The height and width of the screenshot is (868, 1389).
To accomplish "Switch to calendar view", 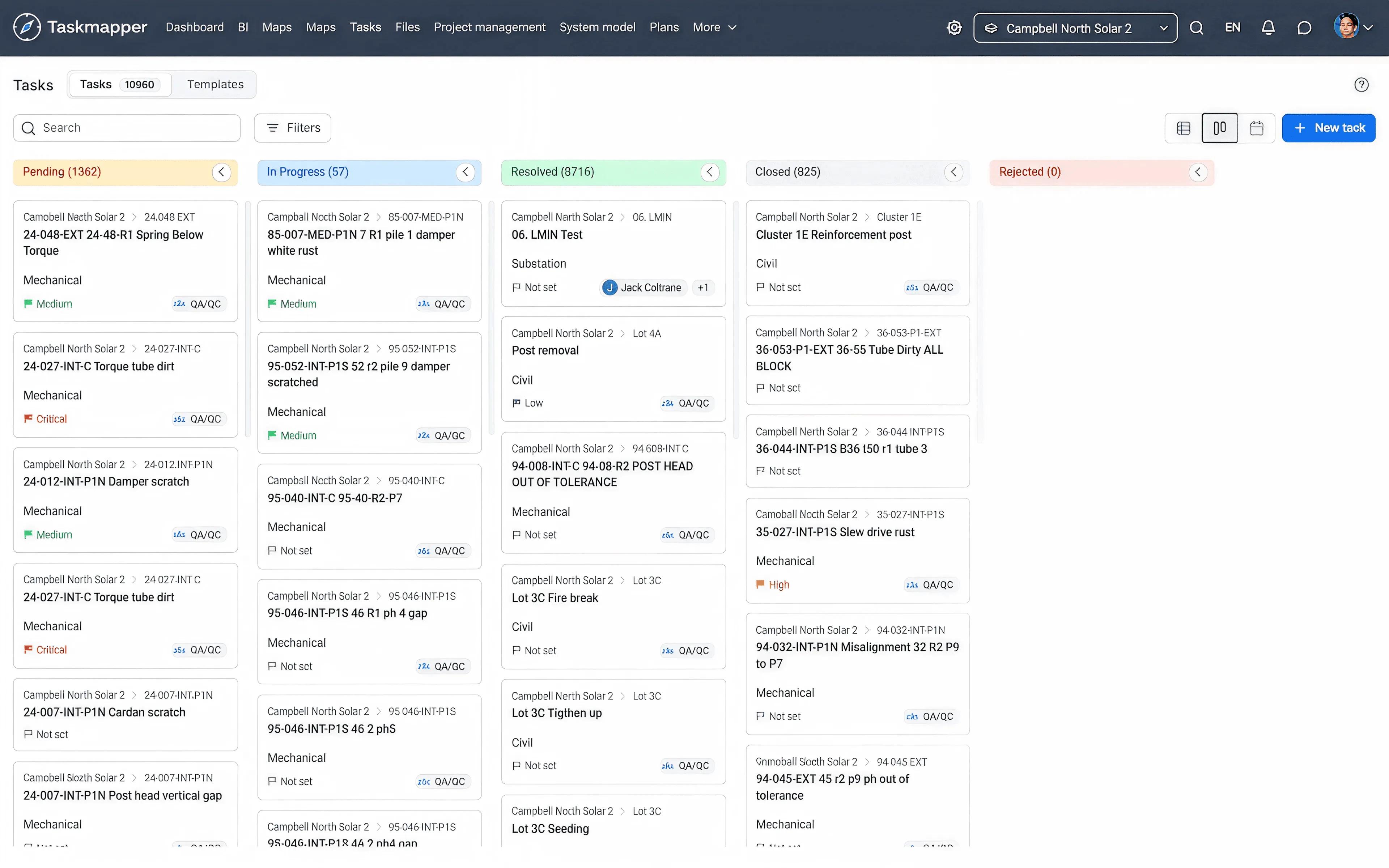I will tap(1256, 128).
